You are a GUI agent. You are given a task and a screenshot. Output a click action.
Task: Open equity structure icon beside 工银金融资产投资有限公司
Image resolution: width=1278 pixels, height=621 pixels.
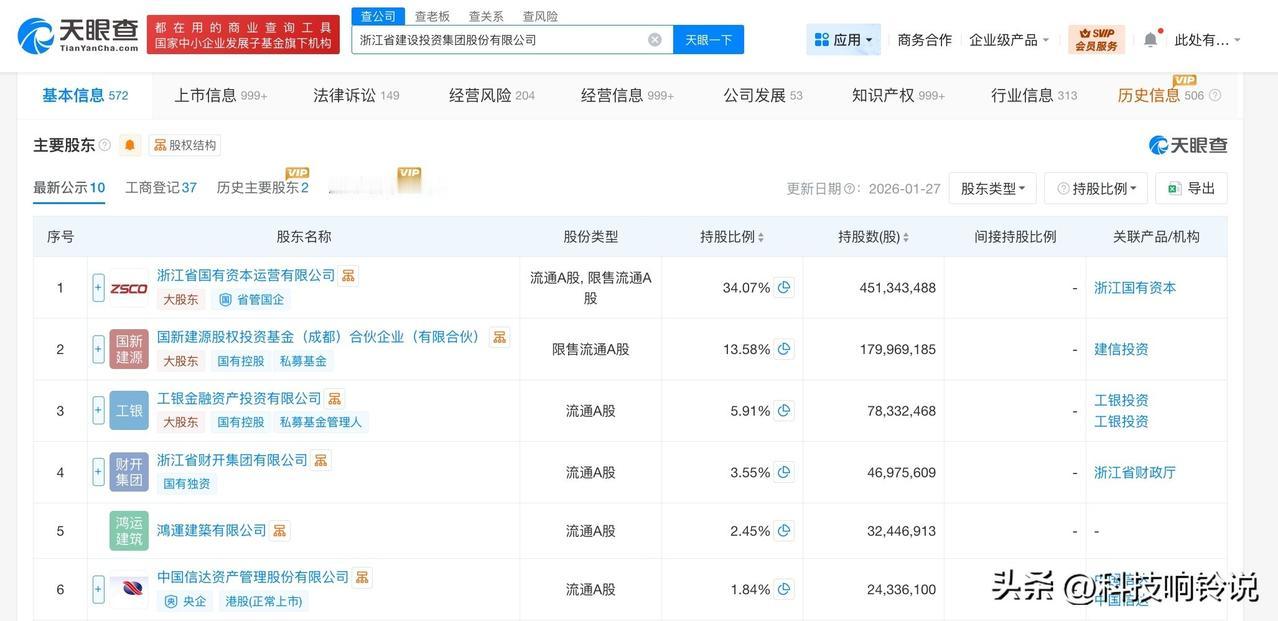334,398
